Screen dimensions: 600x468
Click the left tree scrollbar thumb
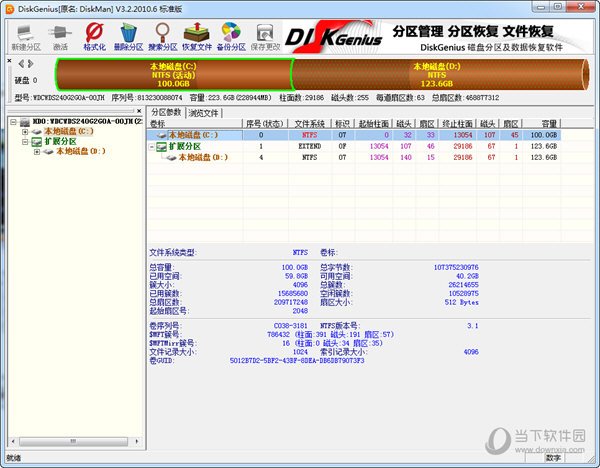73,441
